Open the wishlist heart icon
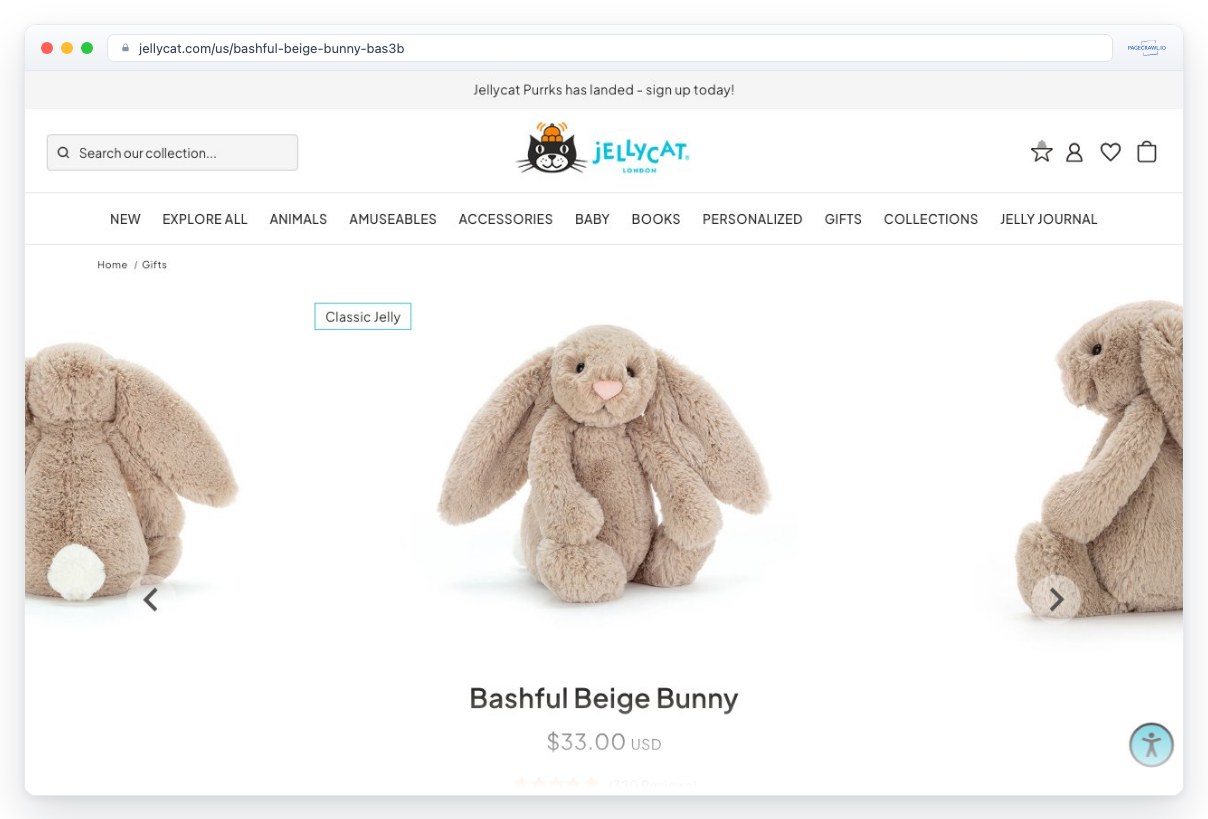1208x819 pixels. pos(1110,152)
